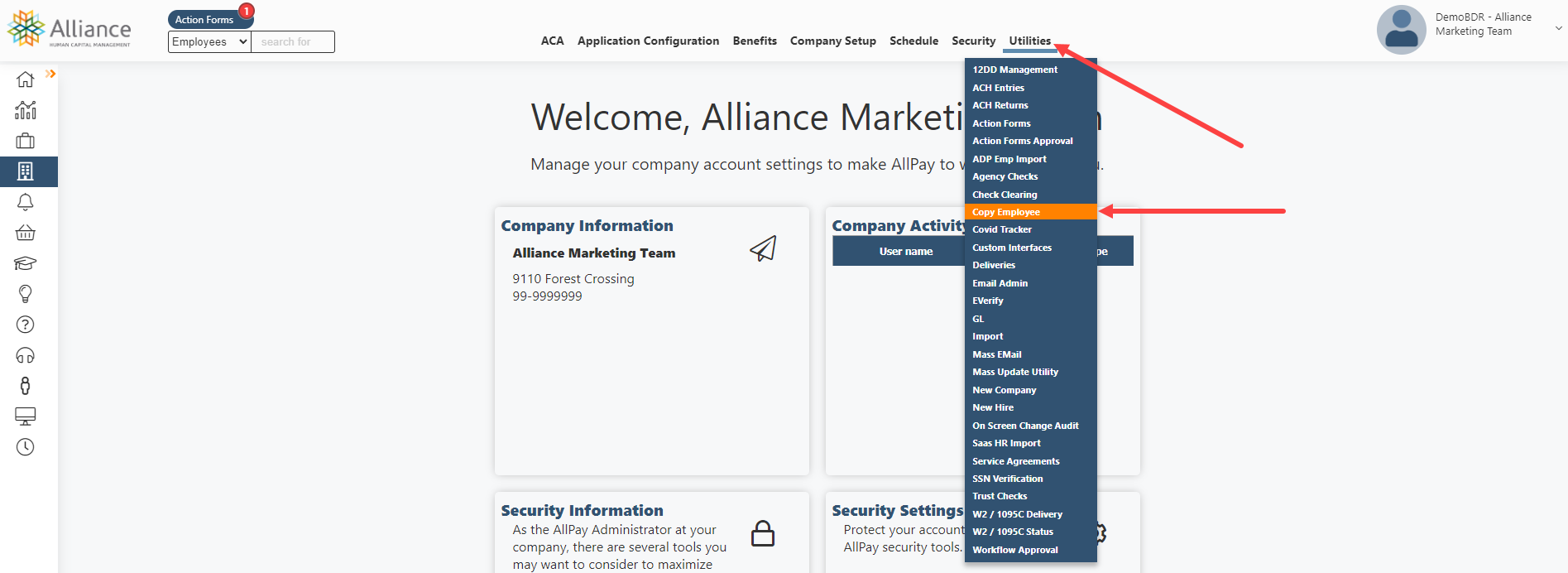
Task: Click the person figure icon in sidebar
Action: click(26, 386)
